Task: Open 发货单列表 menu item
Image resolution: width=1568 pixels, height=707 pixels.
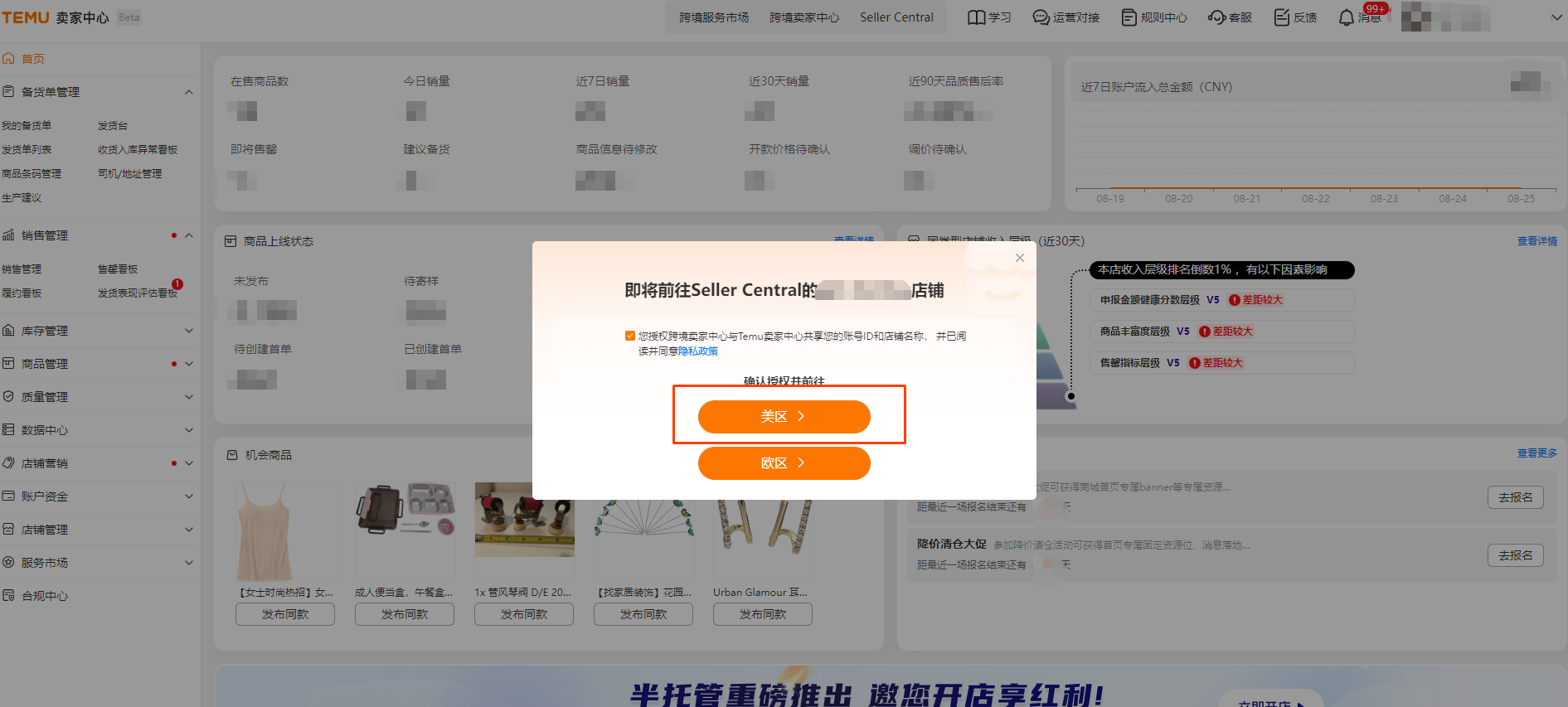Action: [27, 150]
